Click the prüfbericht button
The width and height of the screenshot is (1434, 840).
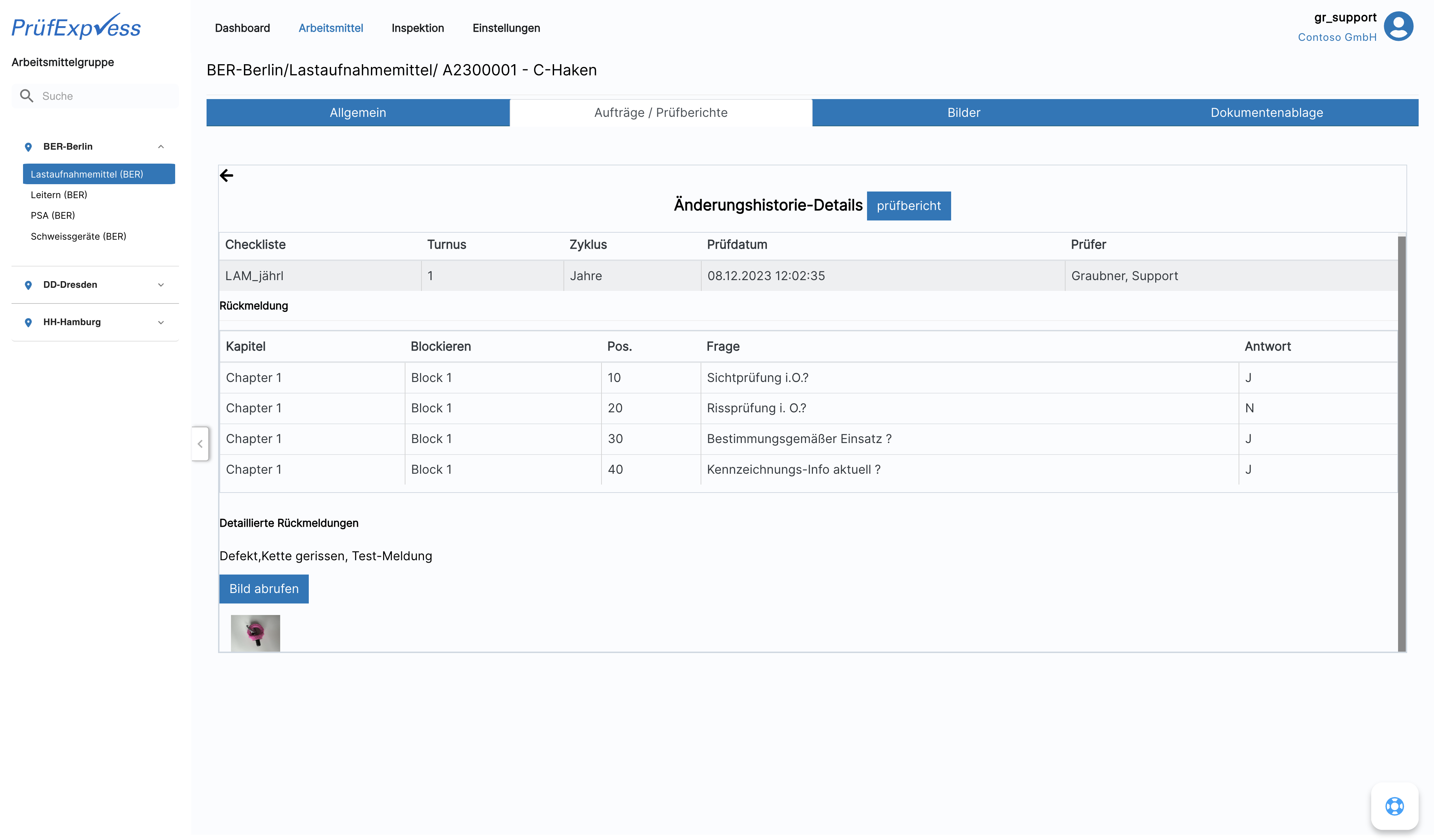coord(908,206)
